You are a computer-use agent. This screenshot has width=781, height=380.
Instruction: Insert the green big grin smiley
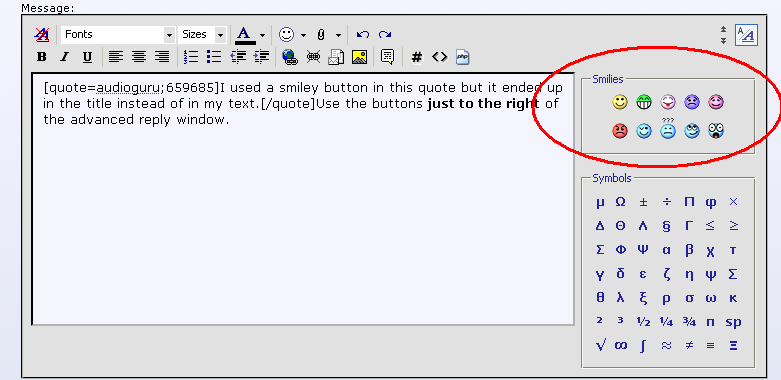tap(644, 102)
